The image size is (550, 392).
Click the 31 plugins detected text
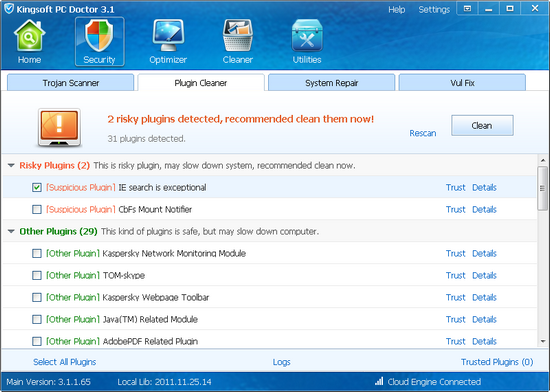[x=146, y=139]
